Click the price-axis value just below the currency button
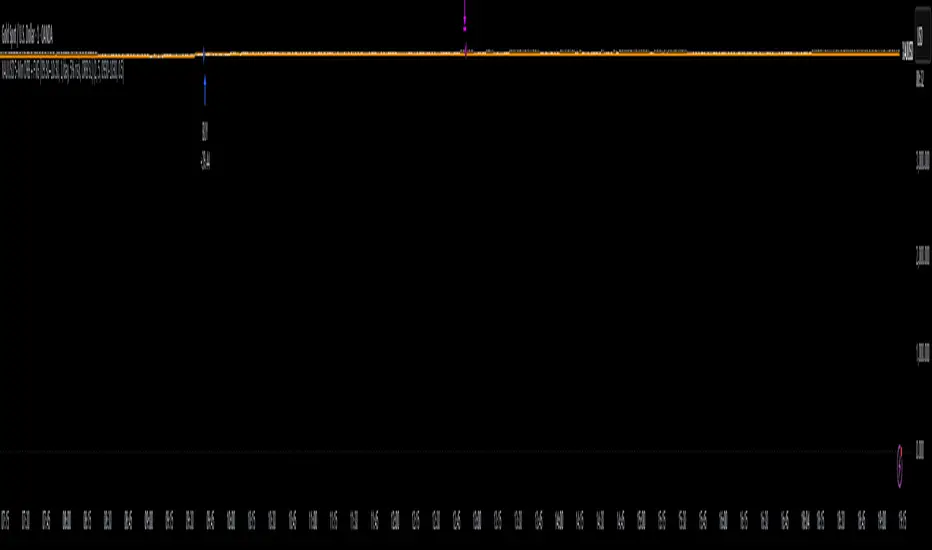The image size is (932, 550). 920,78
